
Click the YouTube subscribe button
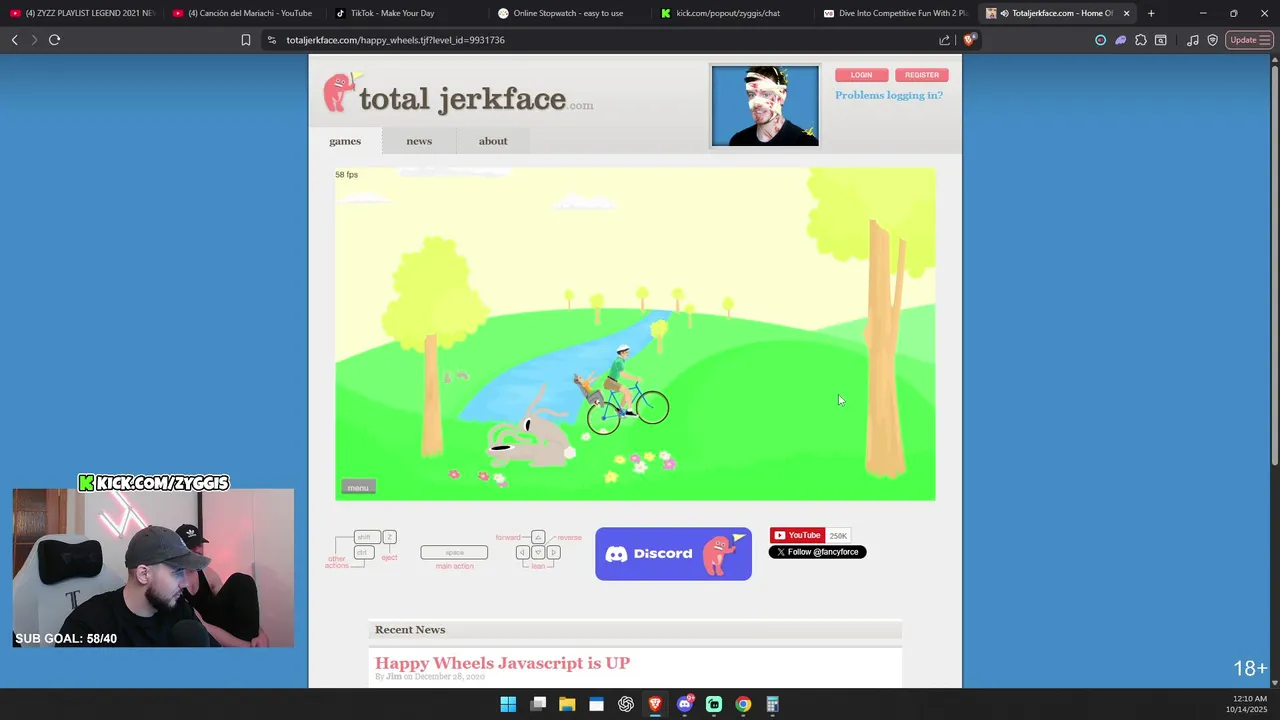[797, 535]
